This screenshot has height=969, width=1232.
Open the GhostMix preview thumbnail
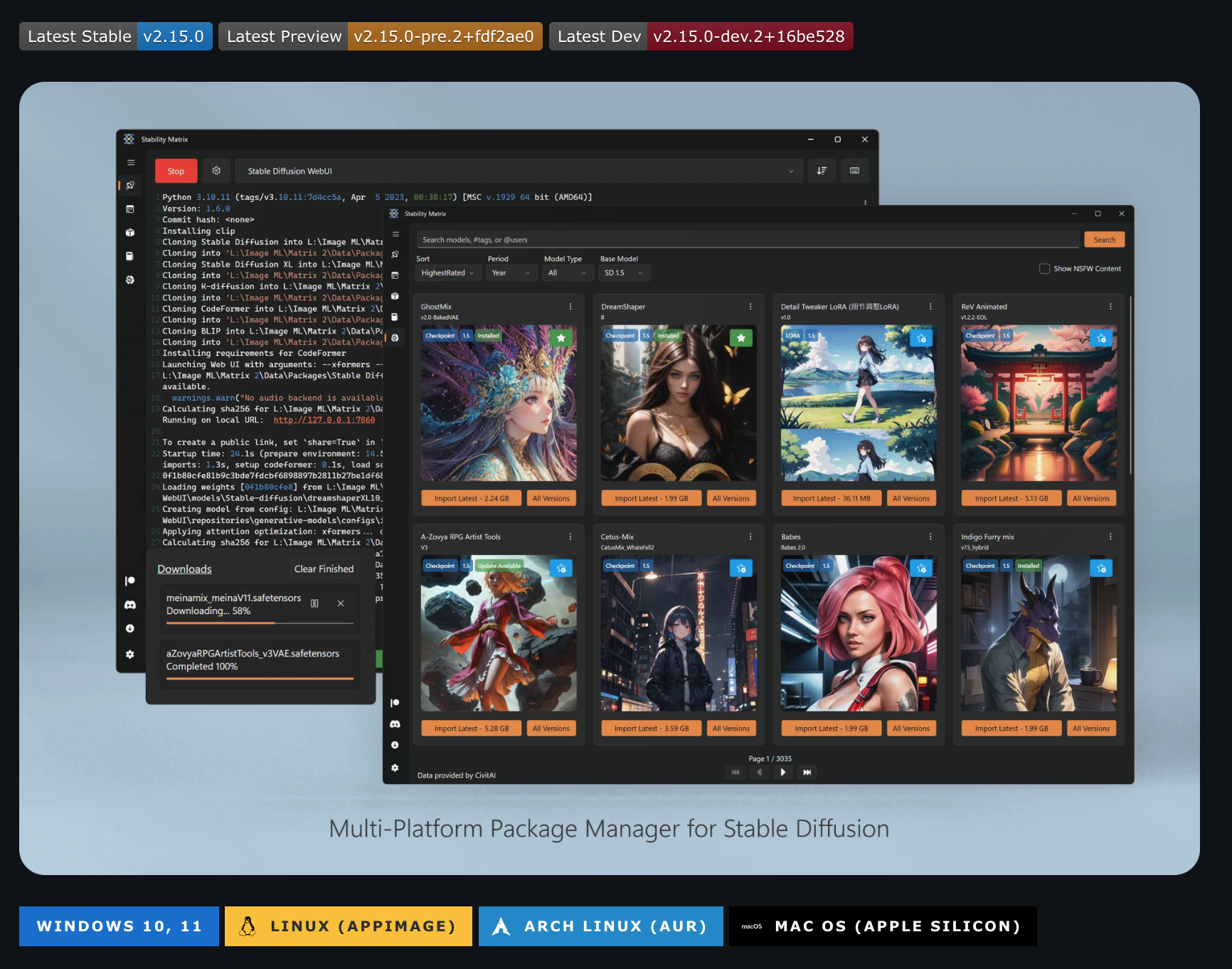pos(499,403)
